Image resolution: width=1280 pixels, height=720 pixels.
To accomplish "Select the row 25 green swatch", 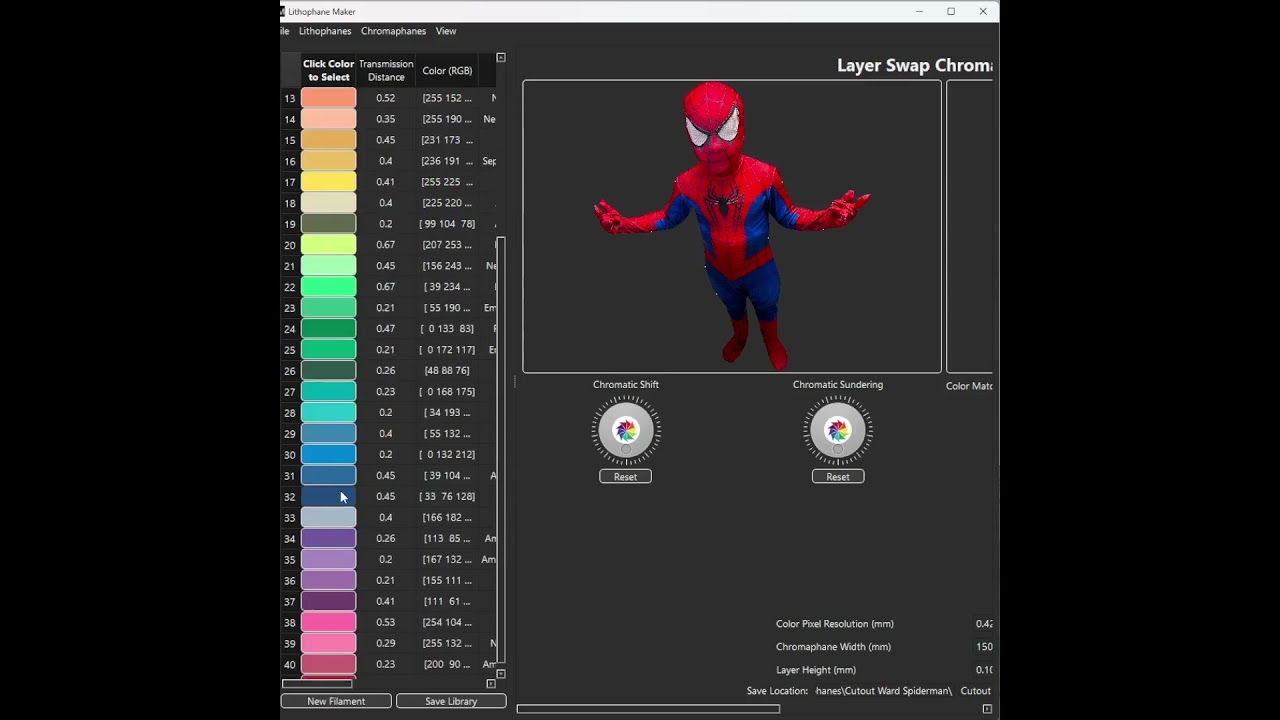I will [x=328, y=350].
